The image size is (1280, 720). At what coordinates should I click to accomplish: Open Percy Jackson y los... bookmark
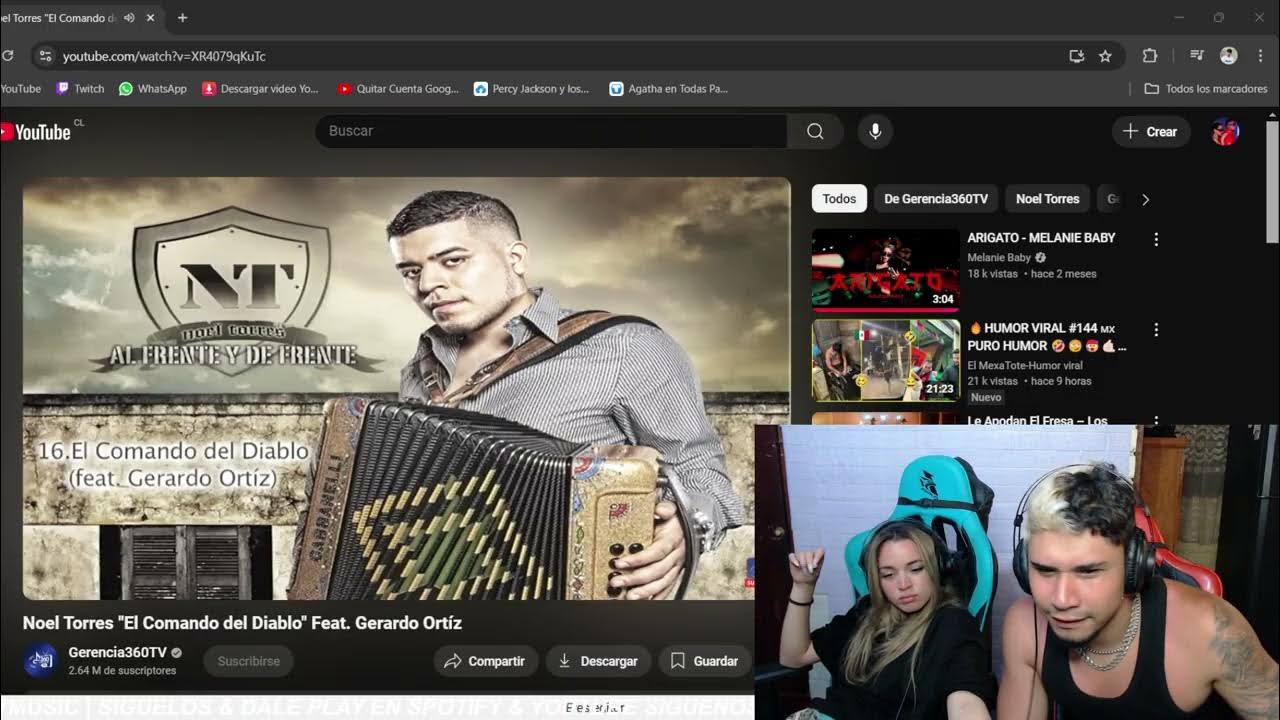tap(532, 89)
